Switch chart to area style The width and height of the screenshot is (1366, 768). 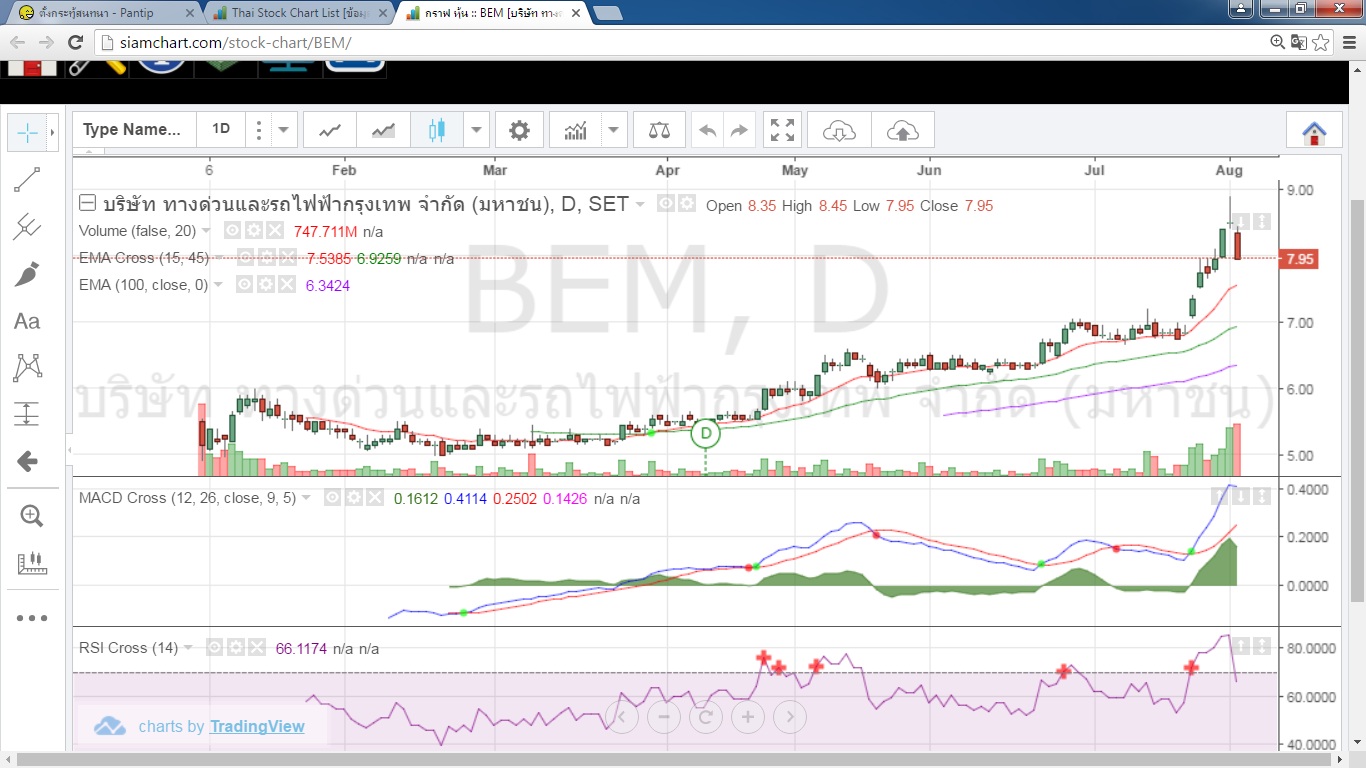(383, 130)
